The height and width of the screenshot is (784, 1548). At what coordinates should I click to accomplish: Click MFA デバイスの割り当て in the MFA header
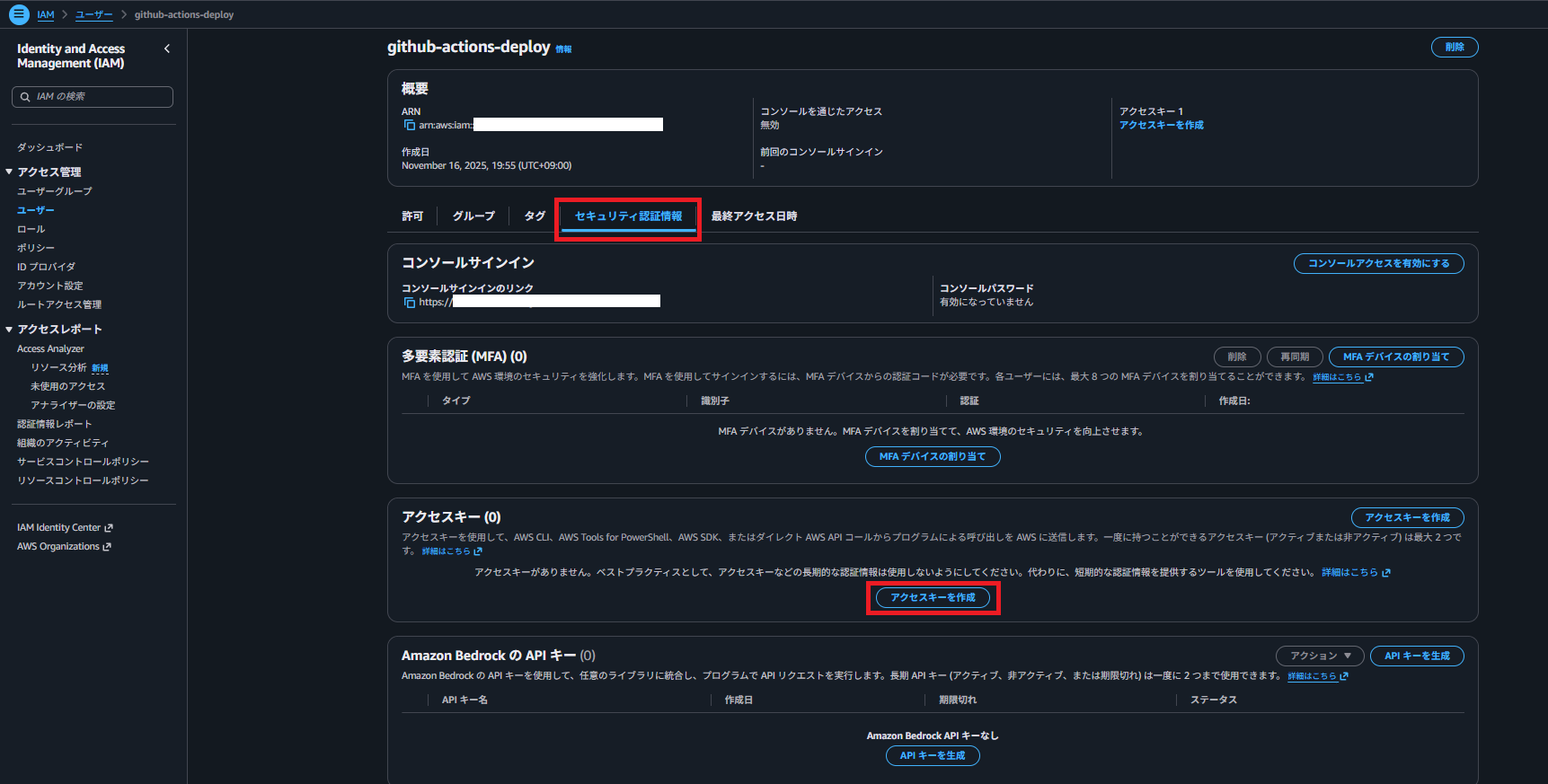point(1396,357)
